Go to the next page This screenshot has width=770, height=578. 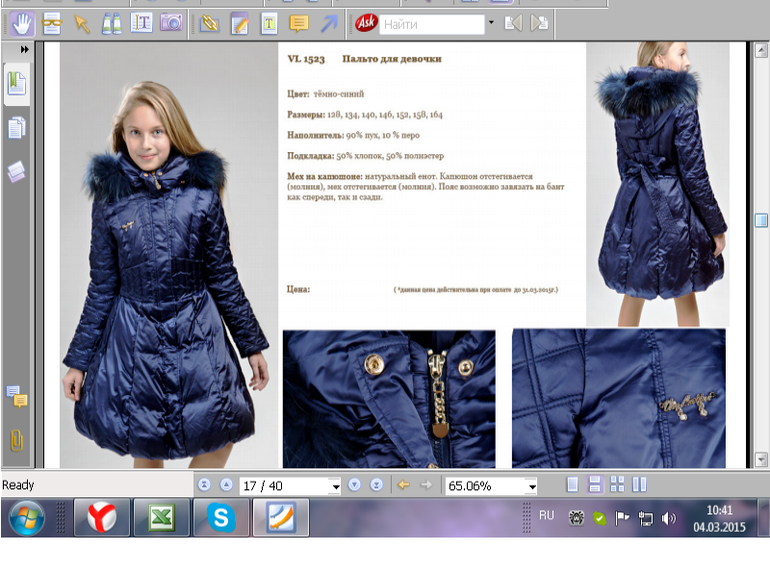point(355,485)
